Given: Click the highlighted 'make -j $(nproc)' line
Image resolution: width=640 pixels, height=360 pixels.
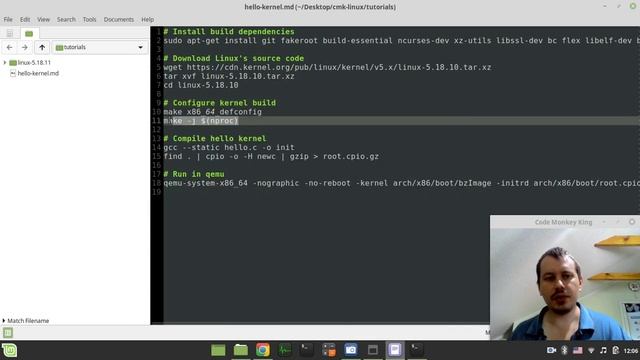Looking at the screenshot, I should click(201, 121).
